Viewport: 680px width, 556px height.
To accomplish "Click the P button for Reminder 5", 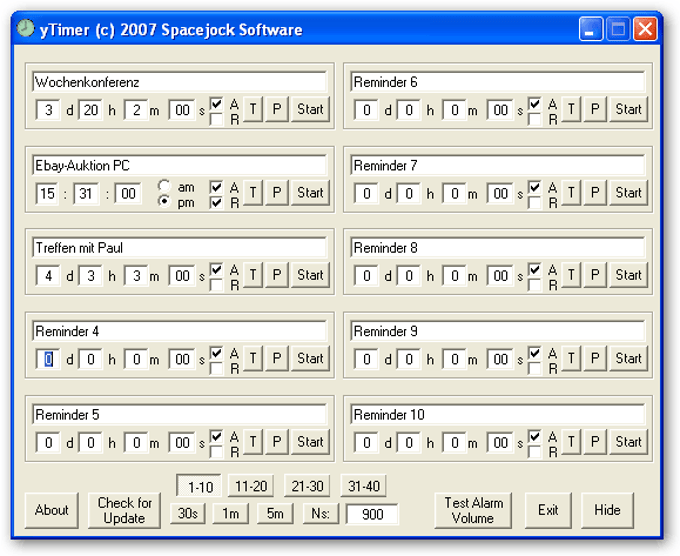I will 277,442.
